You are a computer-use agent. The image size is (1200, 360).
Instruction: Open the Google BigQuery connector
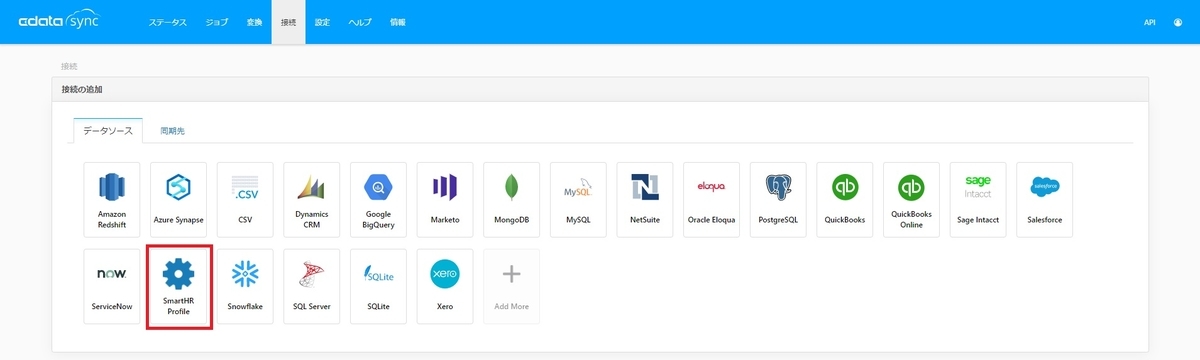378,199
